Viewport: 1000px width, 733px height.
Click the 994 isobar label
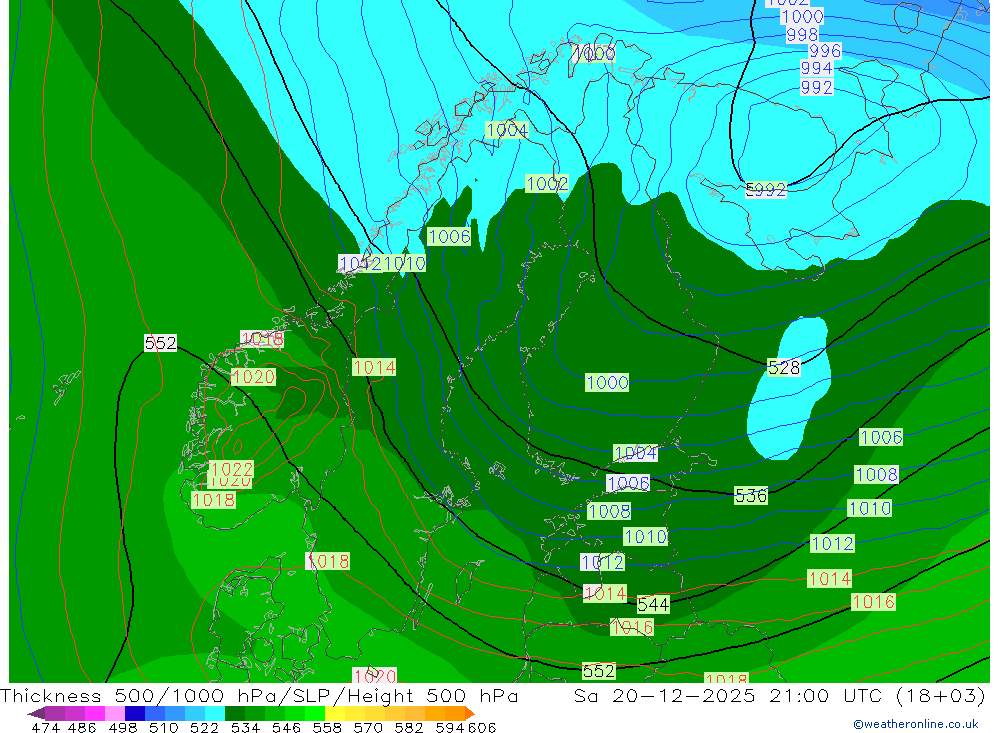pos(816,68)
